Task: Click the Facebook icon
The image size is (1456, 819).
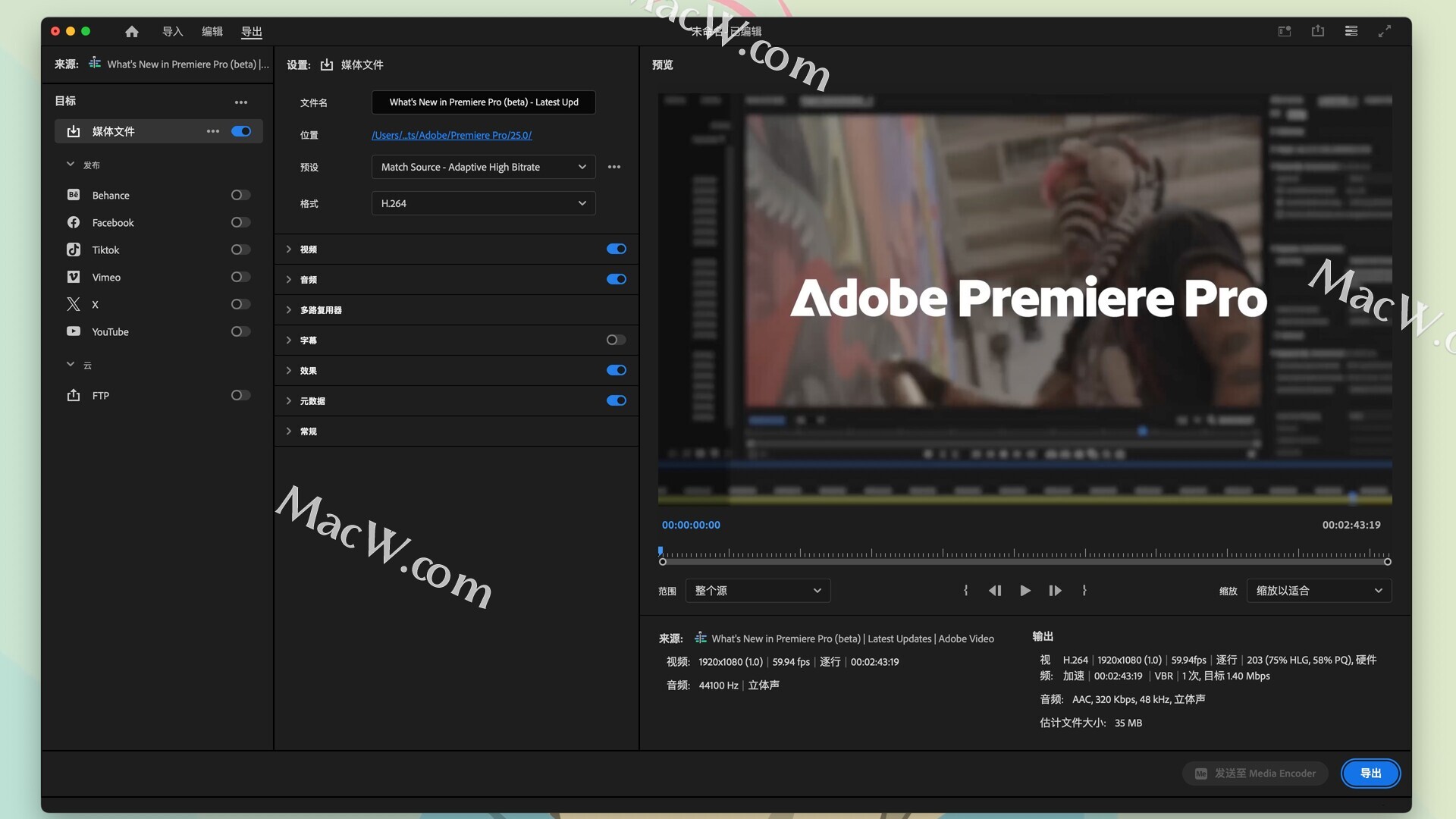Action: click(x=74, y=222)
